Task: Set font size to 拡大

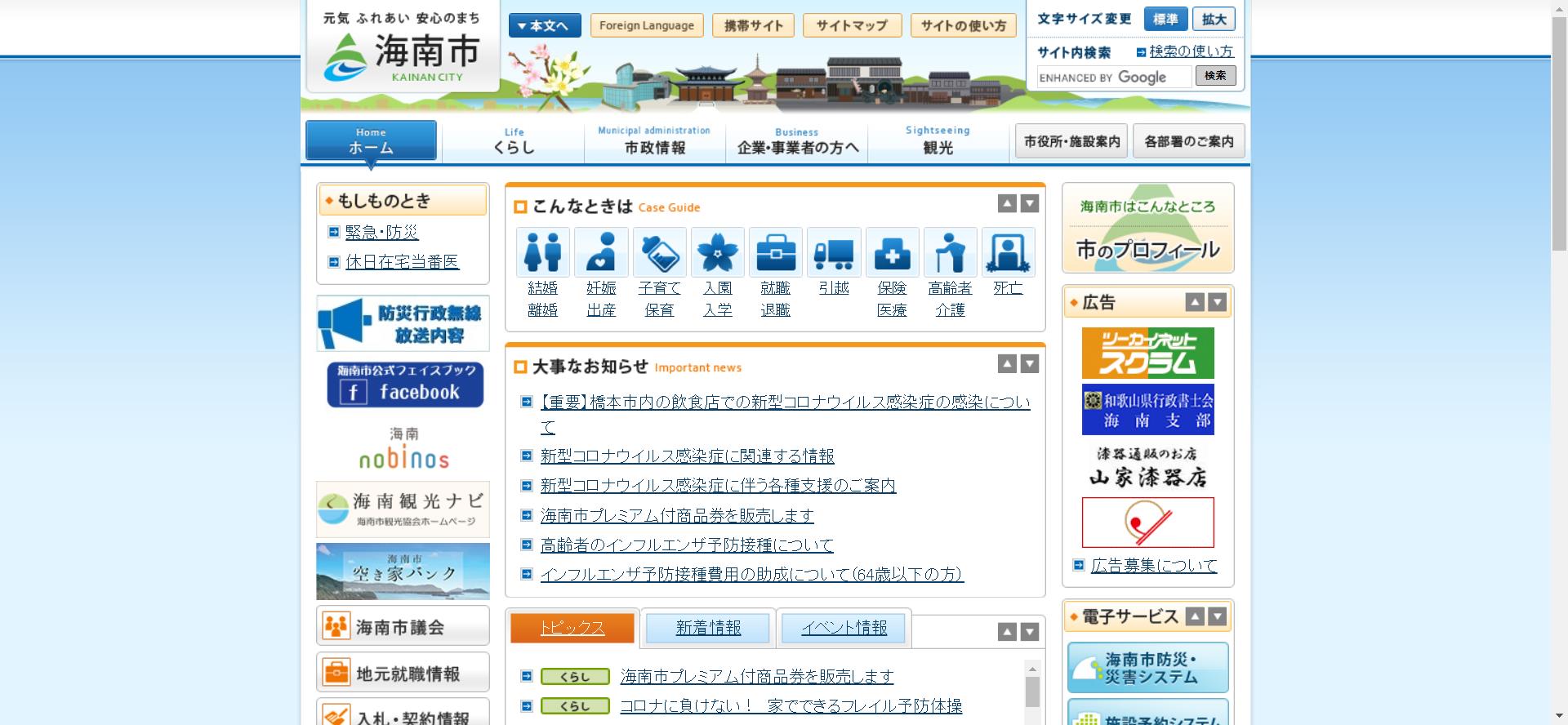Action: (1214, 20)
